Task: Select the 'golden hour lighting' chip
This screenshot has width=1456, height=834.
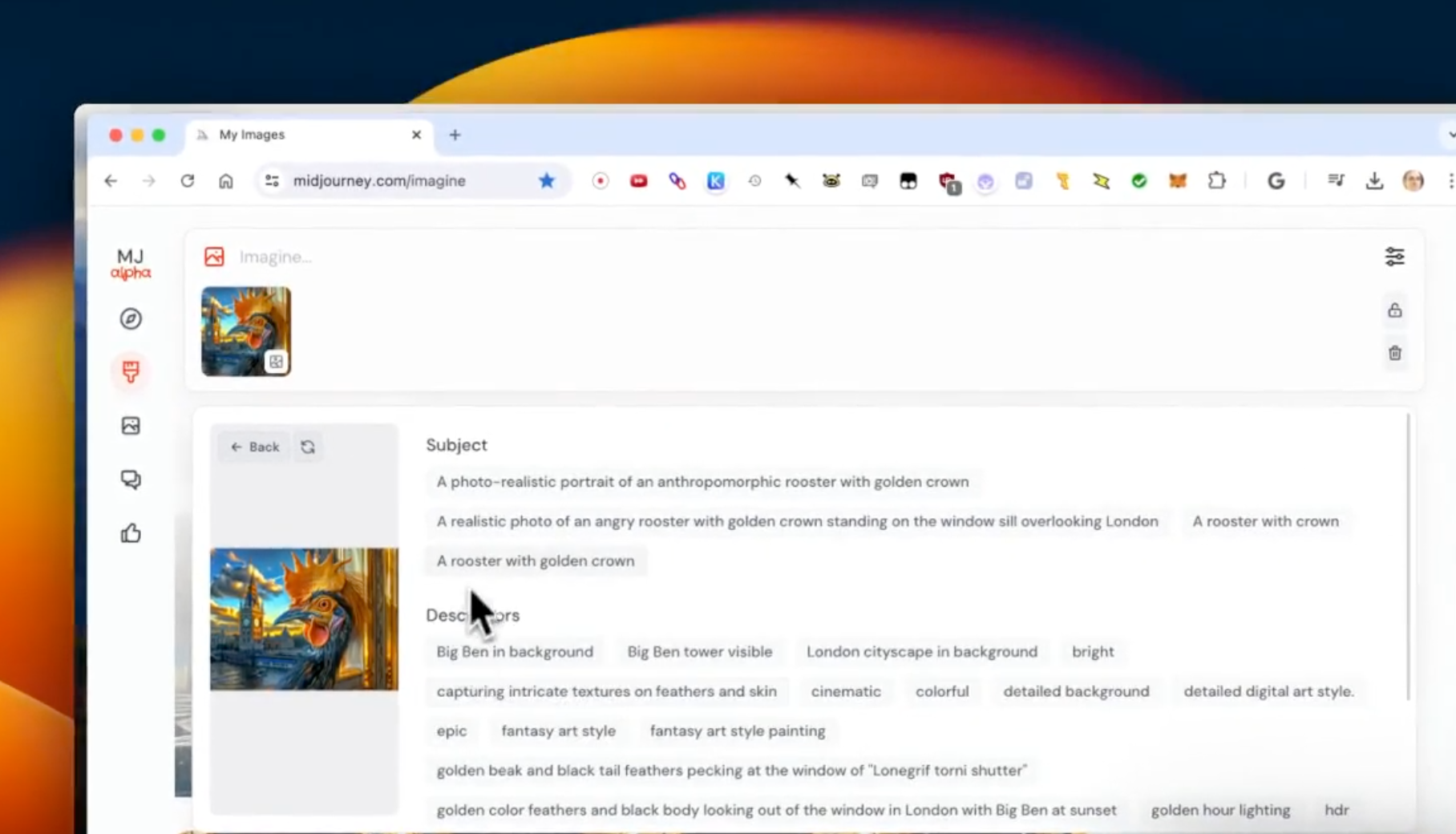Action: [1220, 810]
